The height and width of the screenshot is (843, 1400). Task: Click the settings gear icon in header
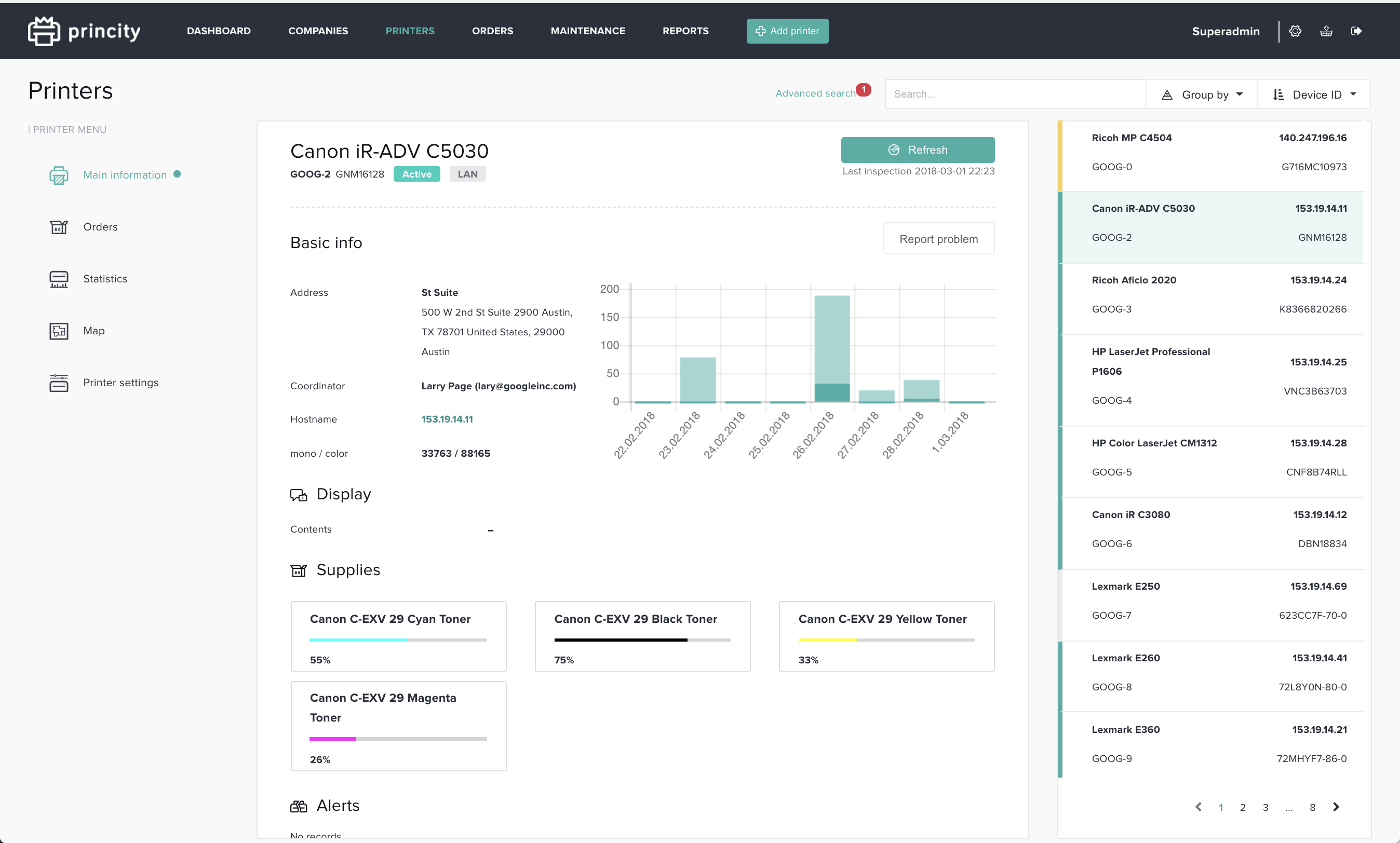pos(1295,31)
